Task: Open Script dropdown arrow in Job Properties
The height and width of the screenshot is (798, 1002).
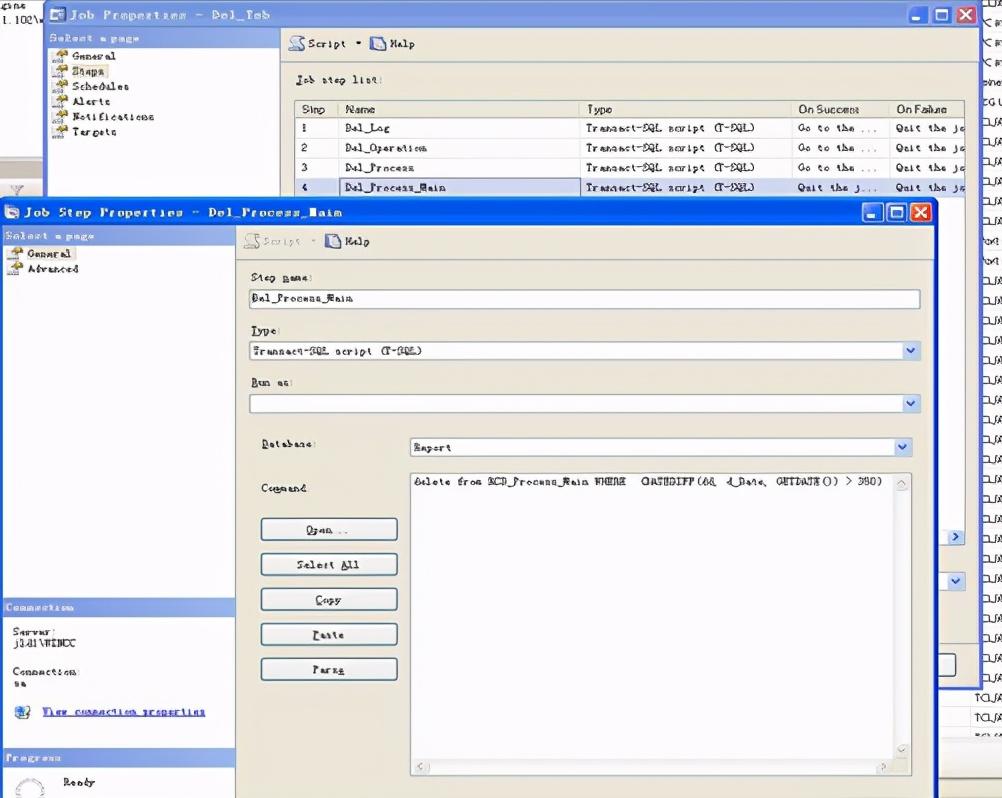Action: pos(358,44)
